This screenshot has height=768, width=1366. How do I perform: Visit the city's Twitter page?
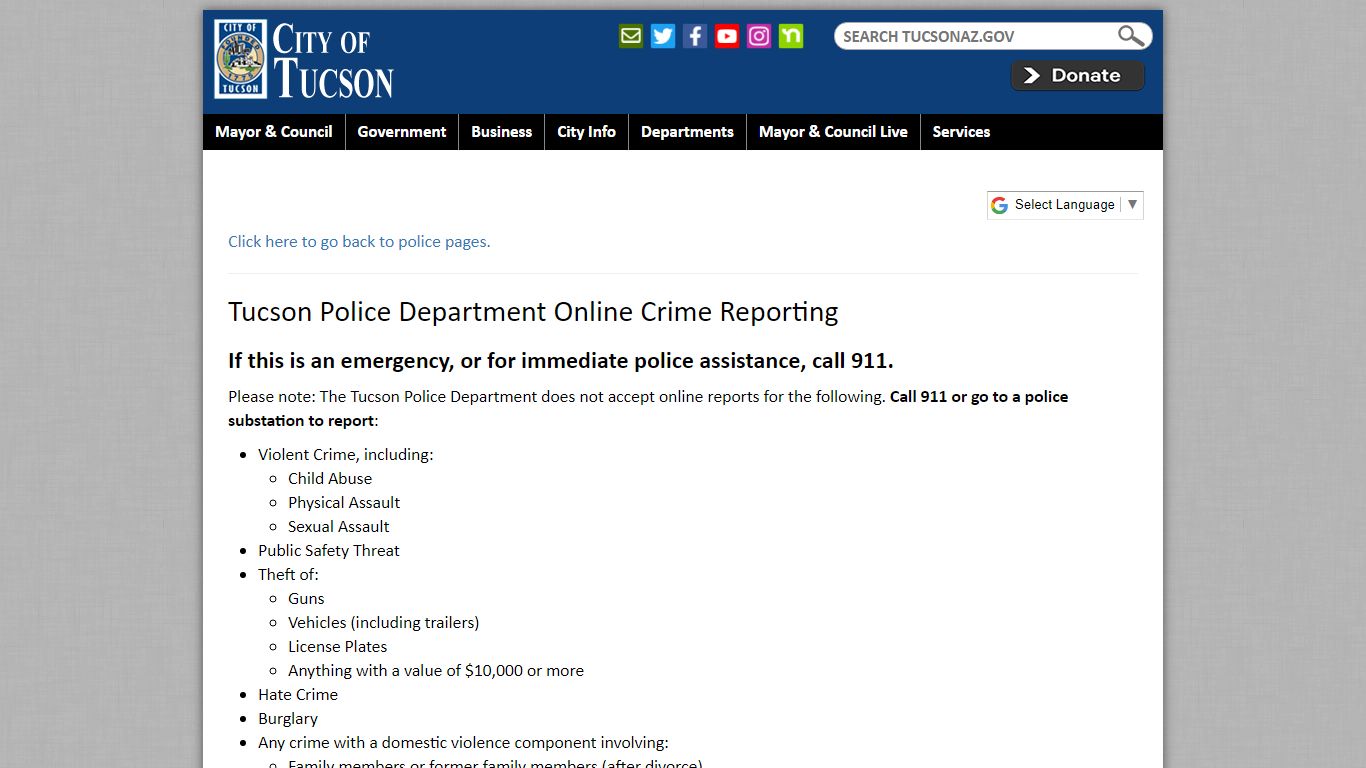tap(663, 36)
